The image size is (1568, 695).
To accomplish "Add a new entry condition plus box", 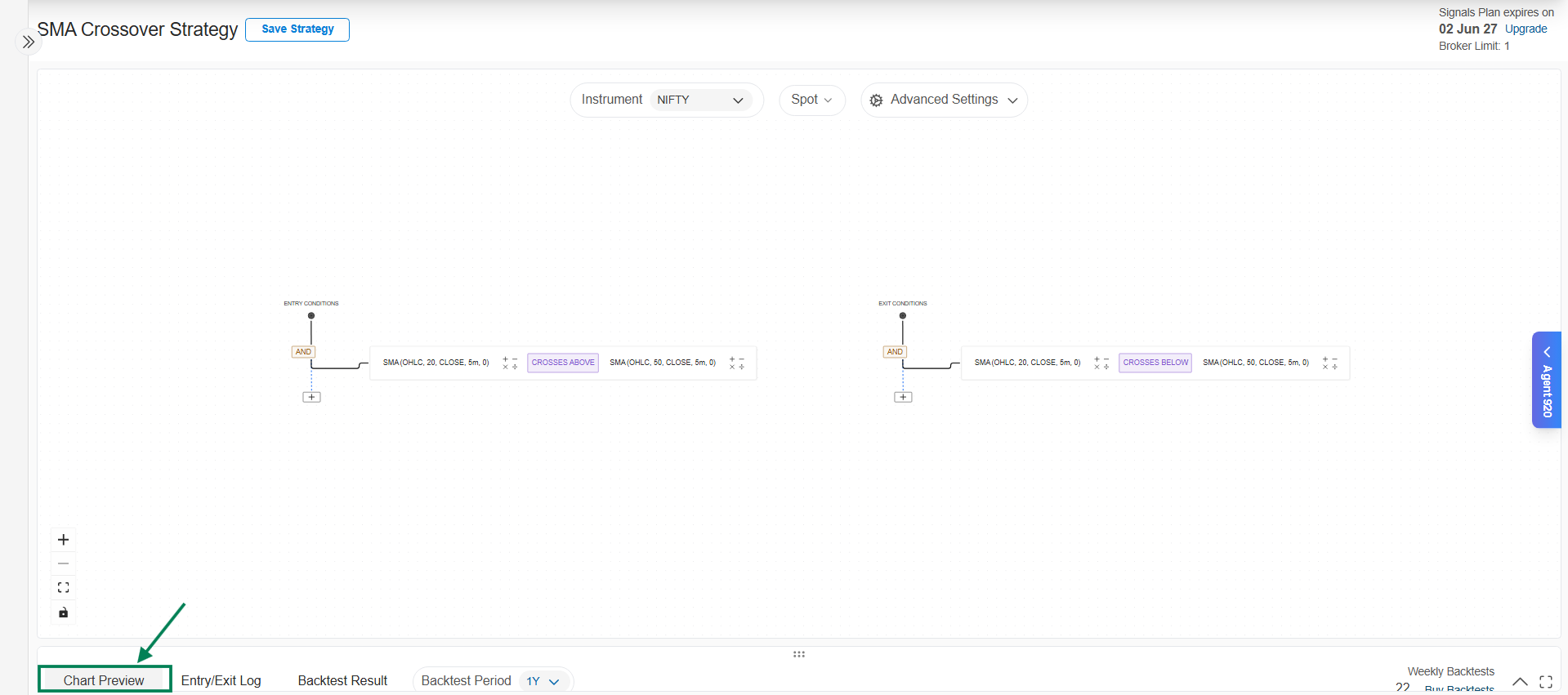I will coord(311,397).
